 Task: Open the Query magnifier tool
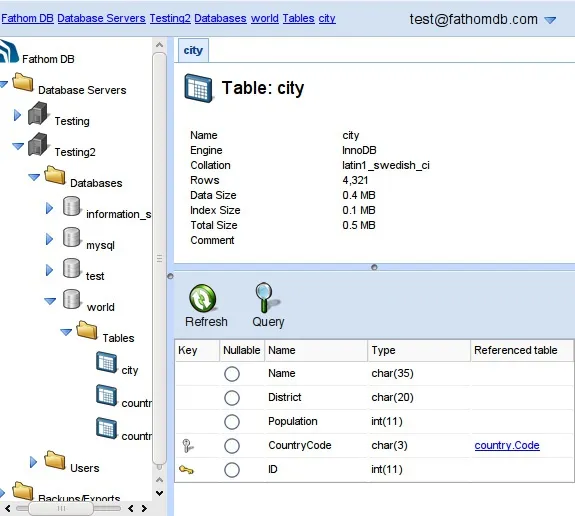(267, 297)
